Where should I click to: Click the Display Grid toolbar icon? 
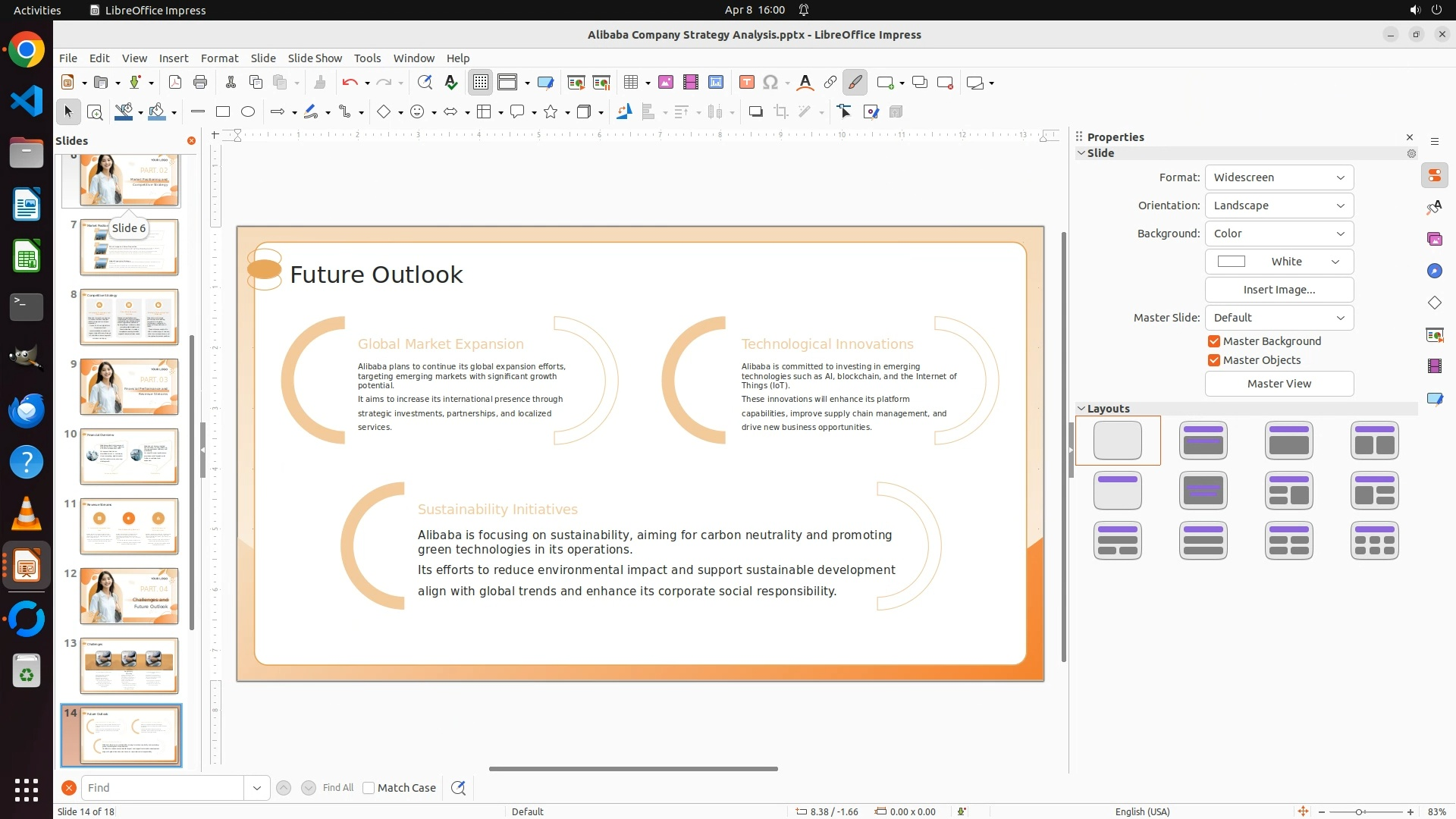481,83
